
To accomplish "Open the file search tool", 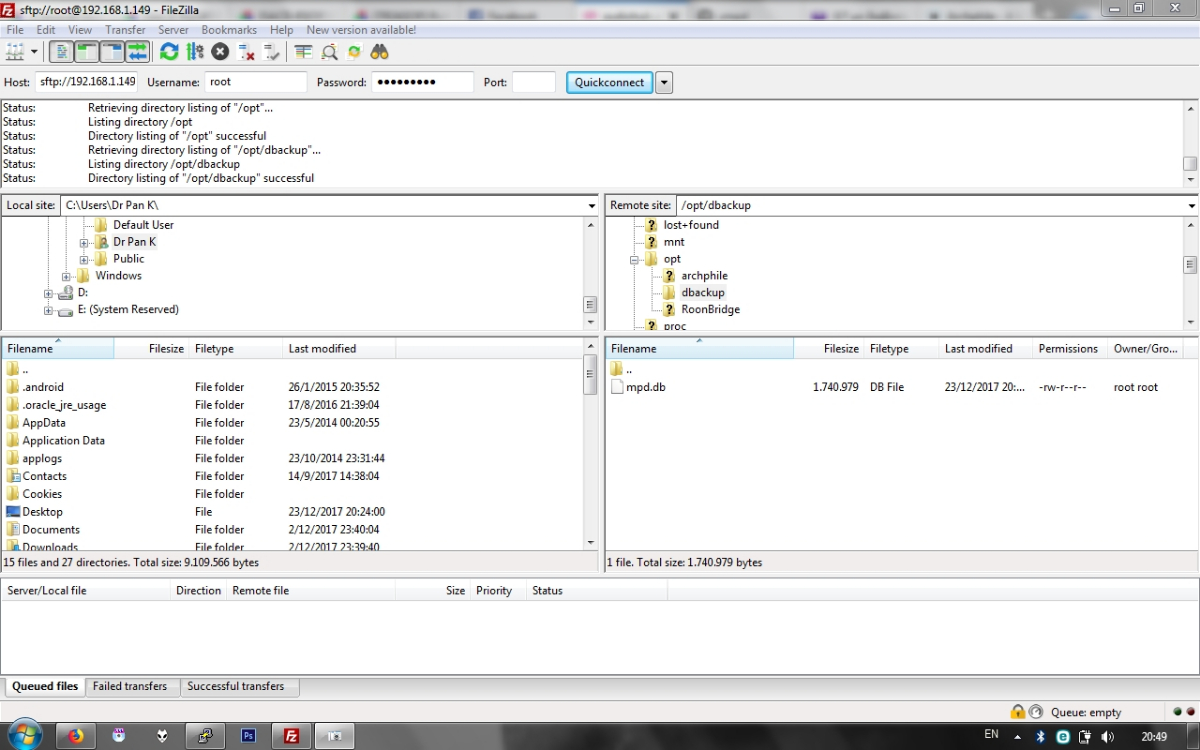I will click(380, 50).
